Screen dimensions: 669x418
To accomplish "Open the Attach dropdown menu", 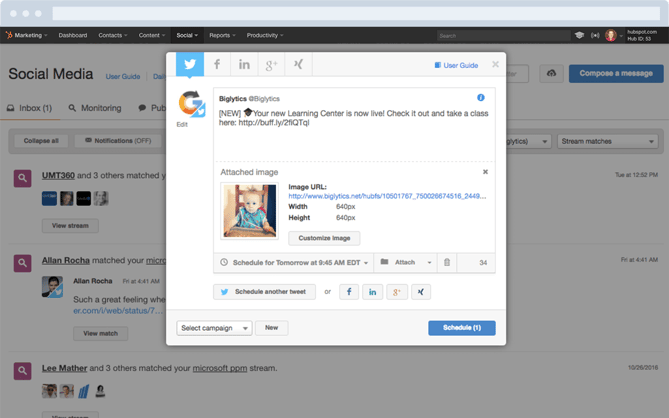I will tap(405, 262).
